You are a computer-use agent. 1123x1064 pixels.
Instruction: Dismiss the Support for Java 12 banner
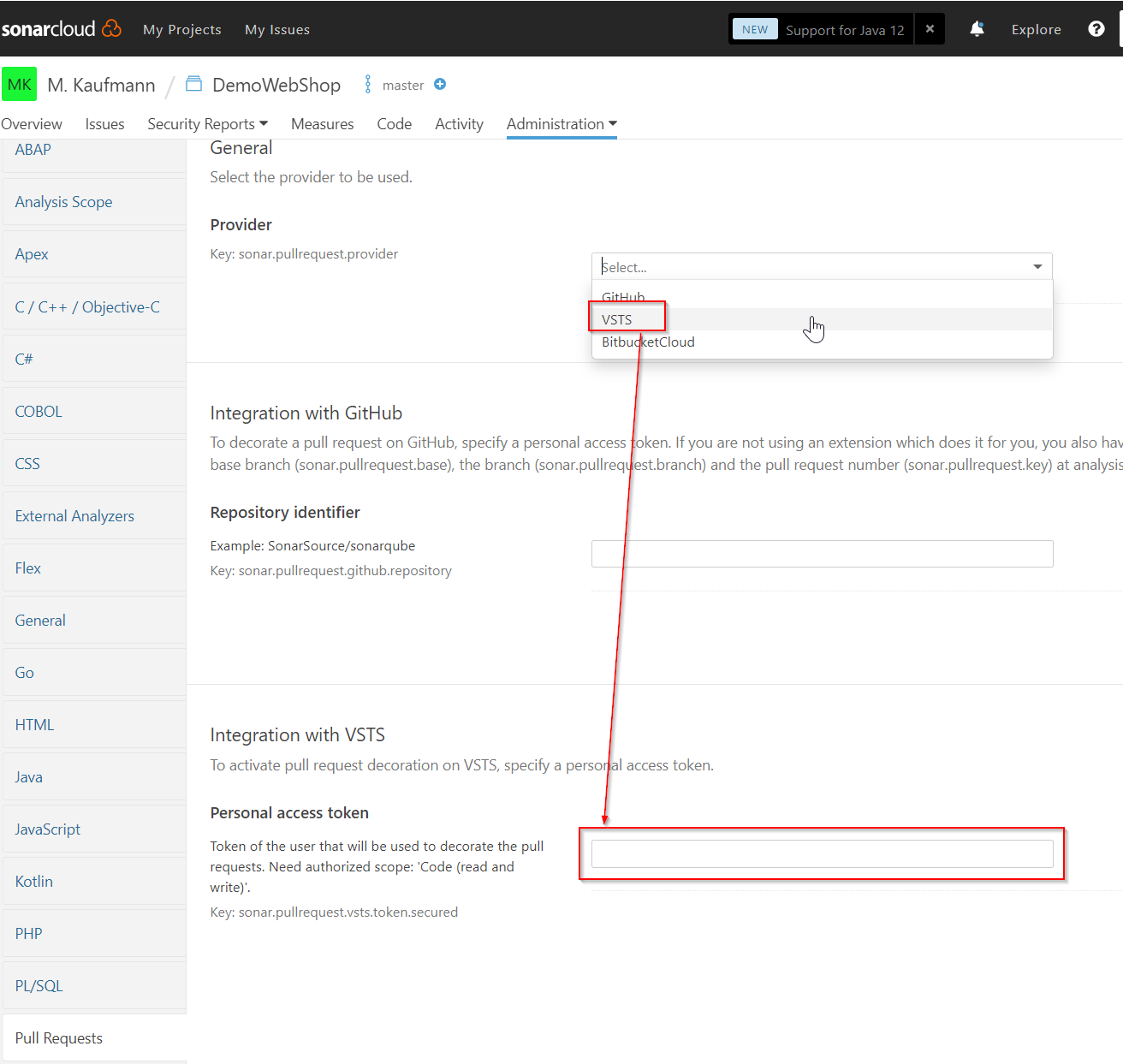pos(930,29)
